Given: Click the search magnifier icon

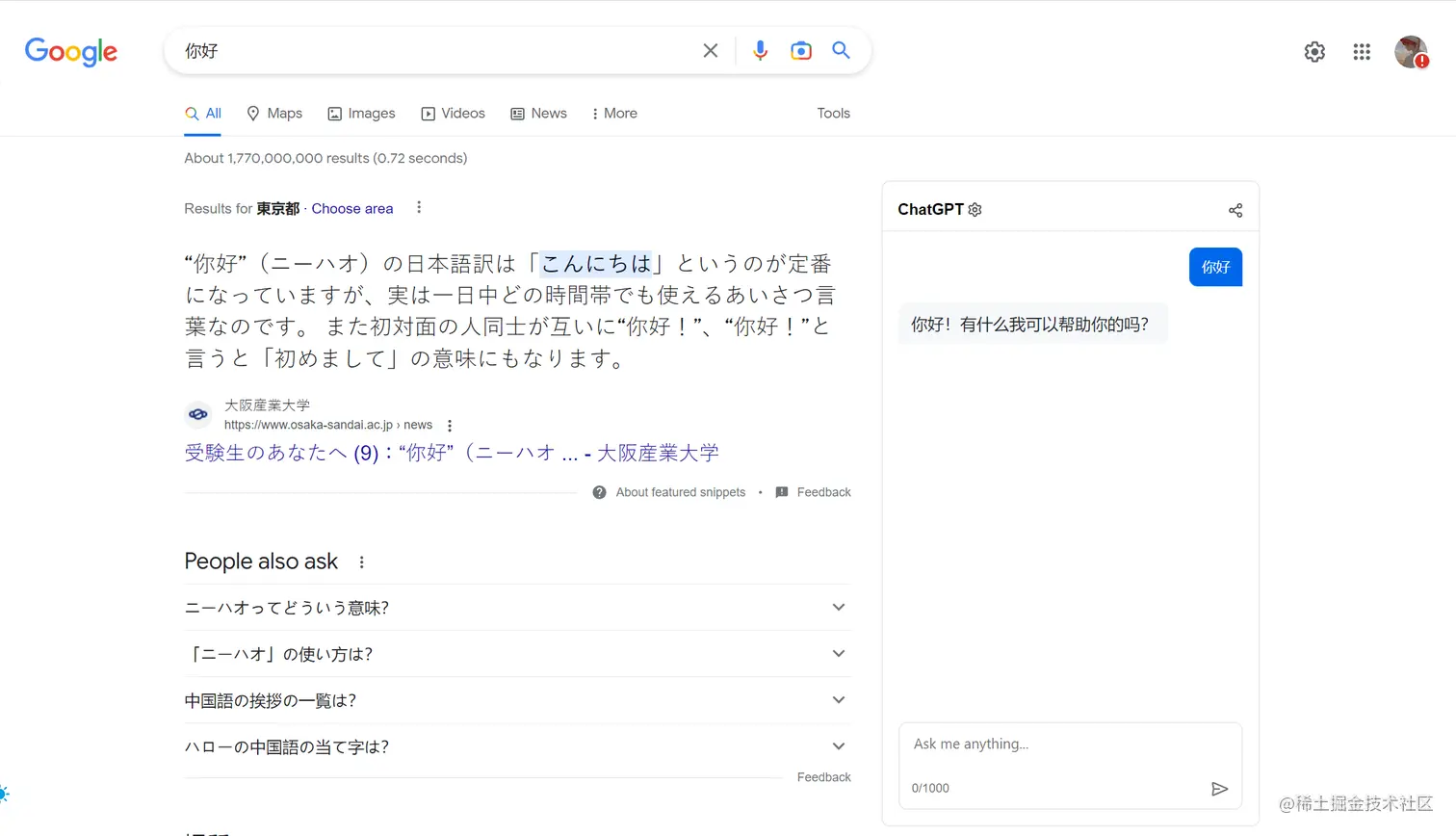Looking at the screenshot, I should coord(840,50).
